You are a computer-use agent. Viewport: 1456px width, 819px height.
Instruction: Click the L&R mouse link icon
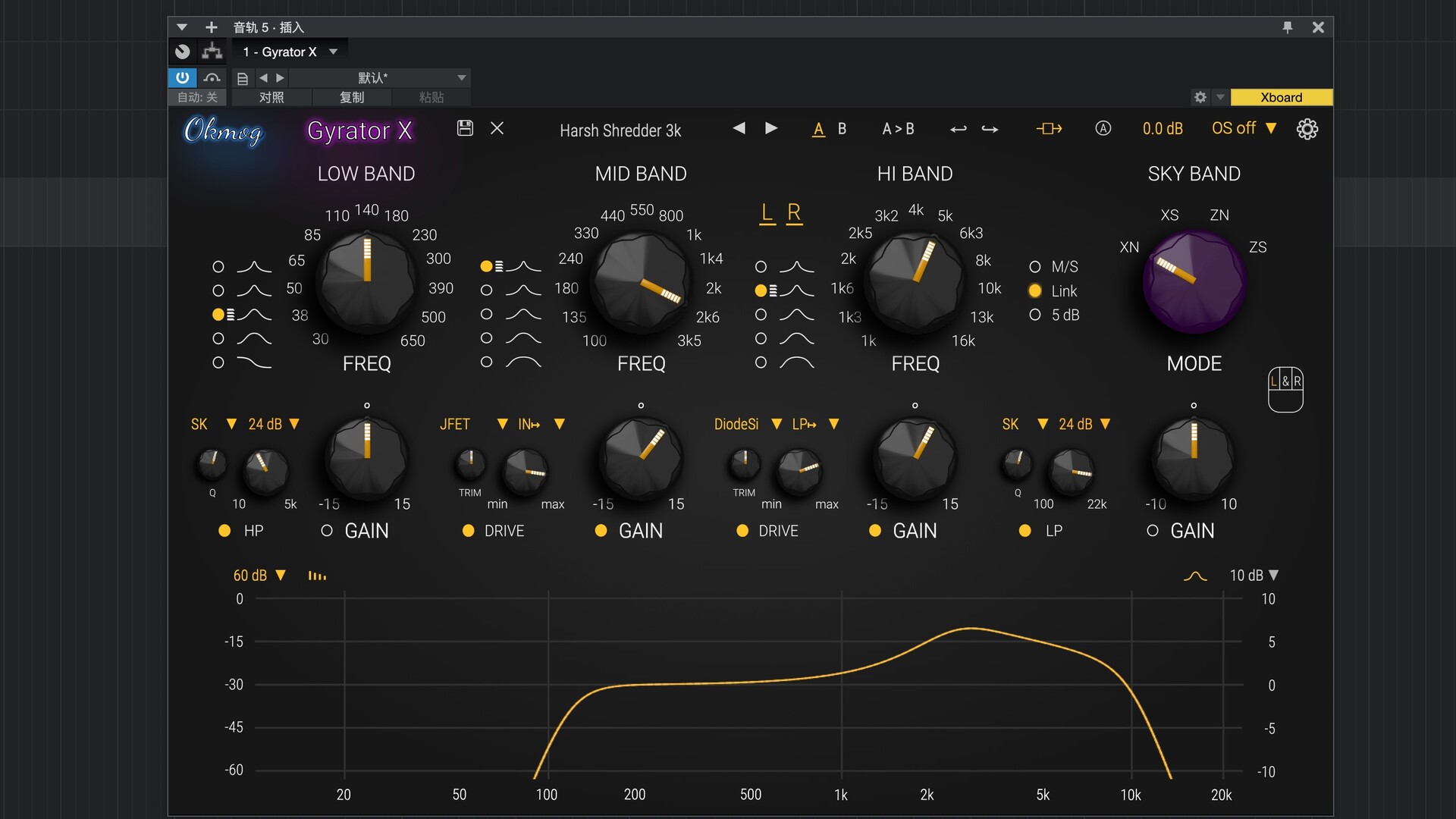pos(1285,390)
